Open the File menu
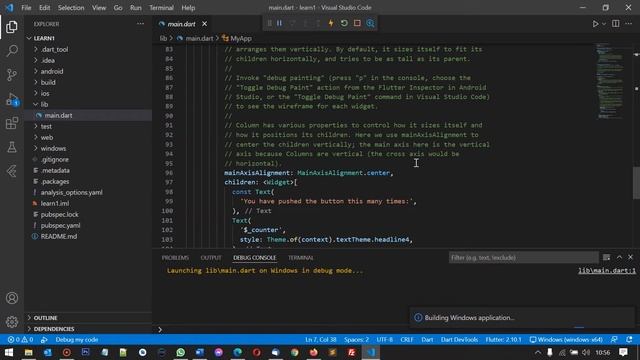This screenshot has height=360, width=640. [x=26, y=7]
